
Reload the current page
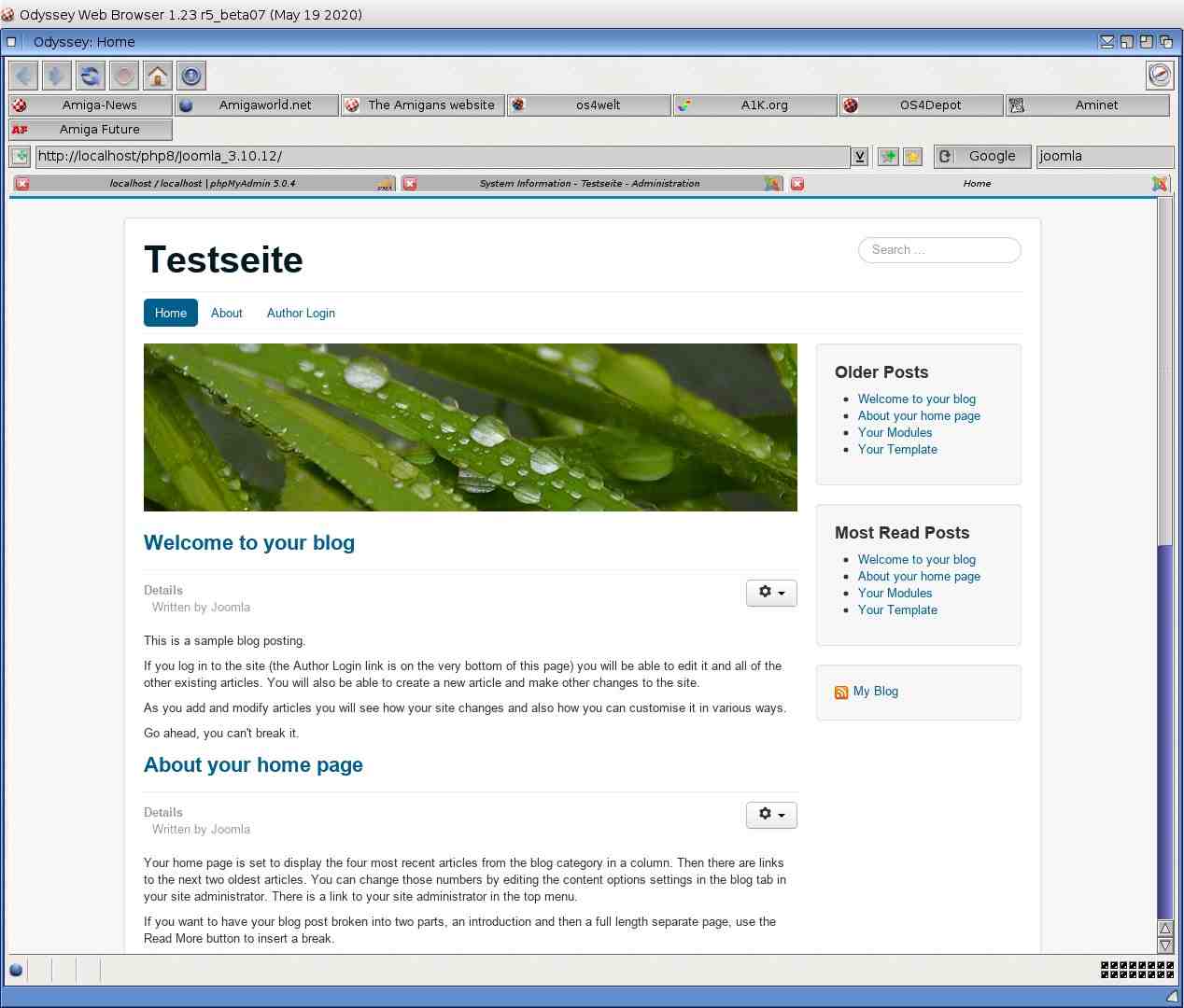point(91,76)
